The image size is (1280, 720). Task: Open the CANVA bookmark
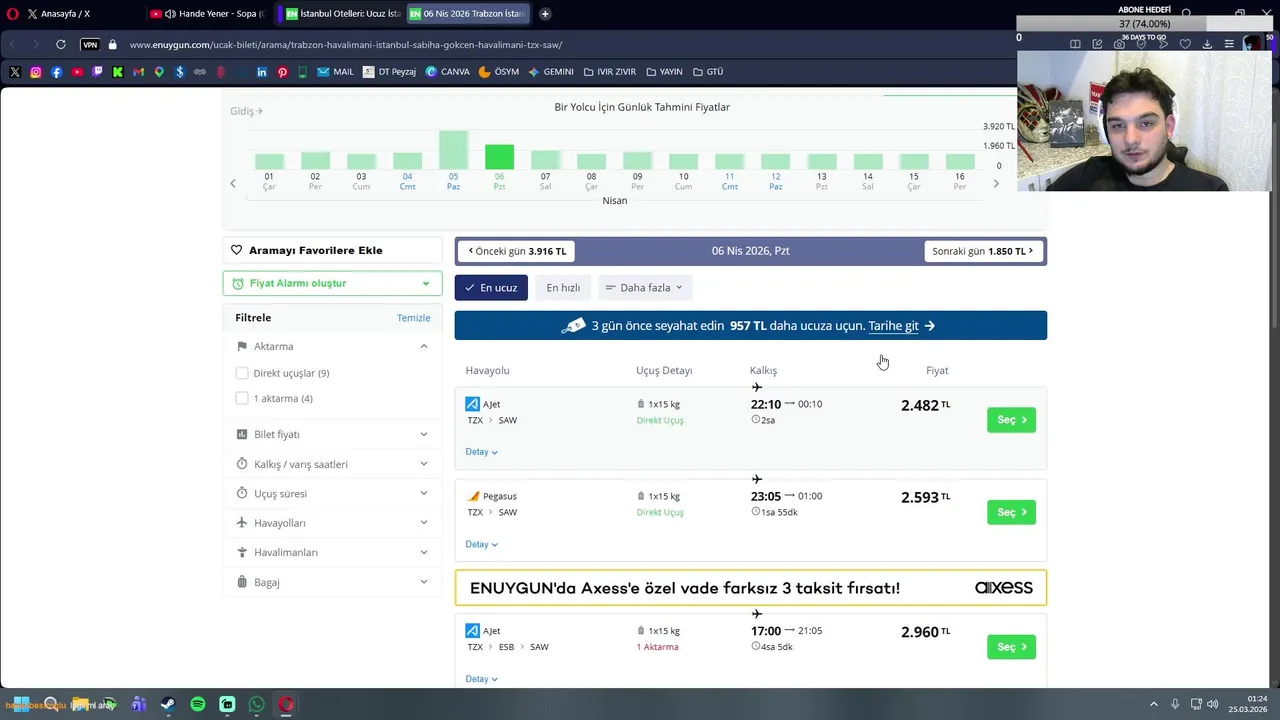(447, 72)
